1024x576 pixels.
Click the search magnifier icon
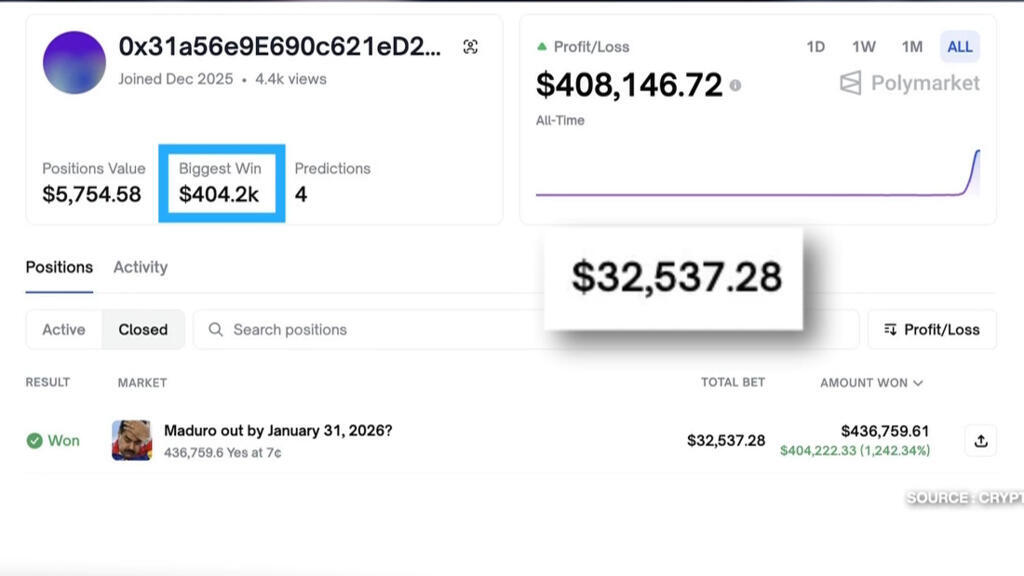coord(215,329)
